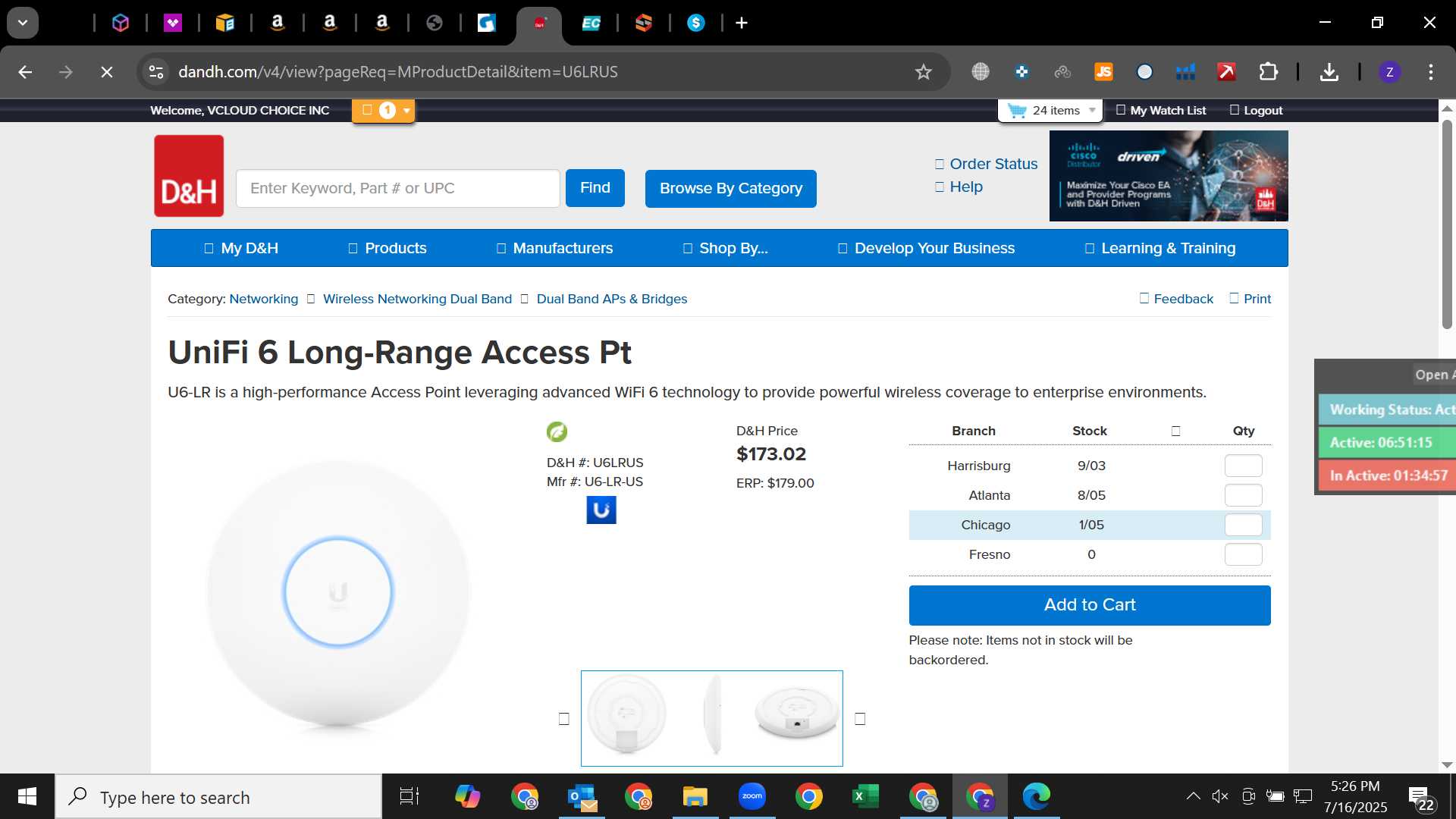
Task: Open the Windows Start menu
Action: pos(27,796)
